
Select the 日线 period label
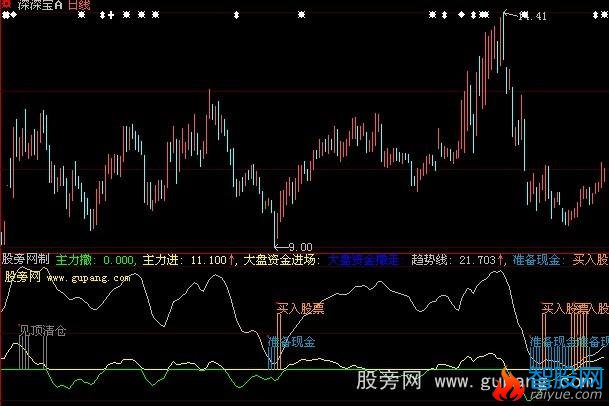79,4
